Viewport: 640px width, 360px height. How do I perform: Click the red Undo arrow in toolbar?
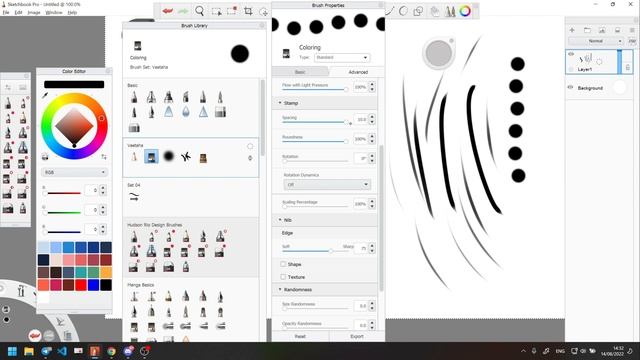(x=167, y=11)
